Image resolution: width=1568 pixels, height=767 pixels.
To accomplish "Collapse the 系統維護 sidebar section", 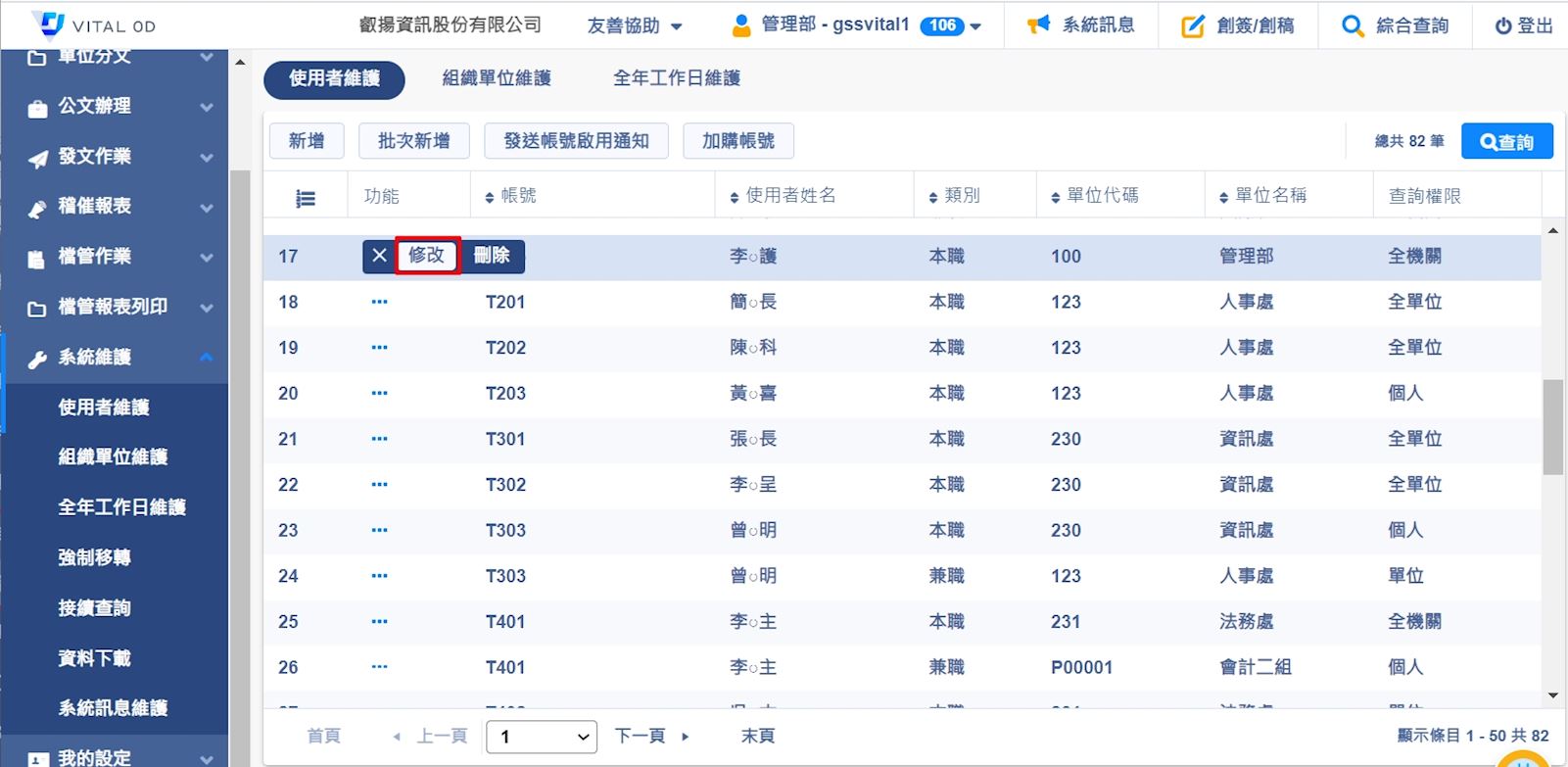I will (x=206, y=357).
